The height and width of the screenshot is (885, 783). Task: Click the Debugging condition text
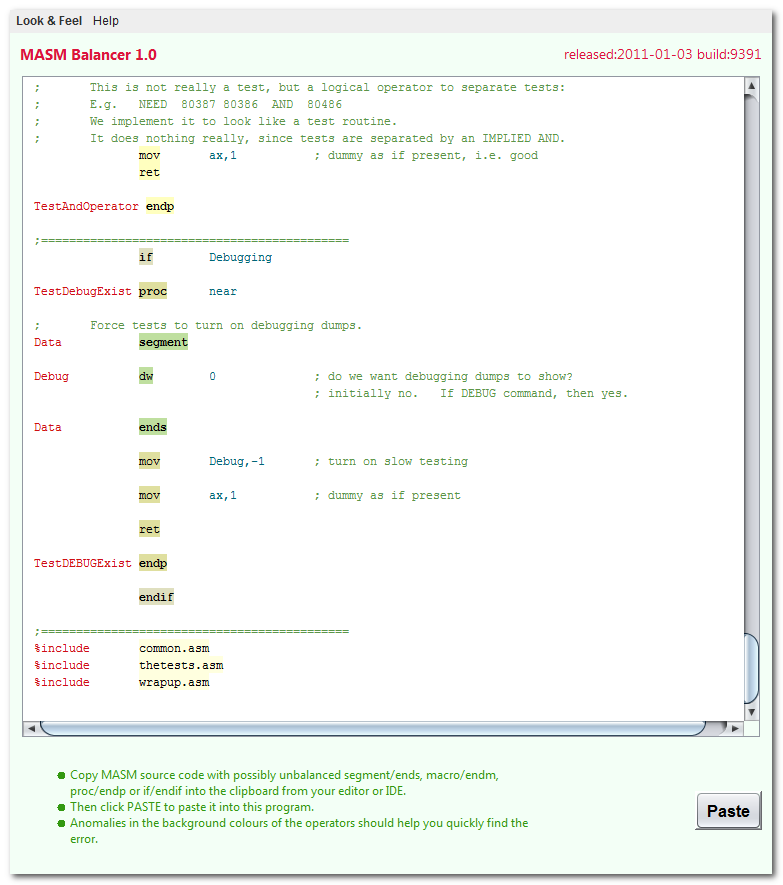pyautogui.click(x=240, y=257)
